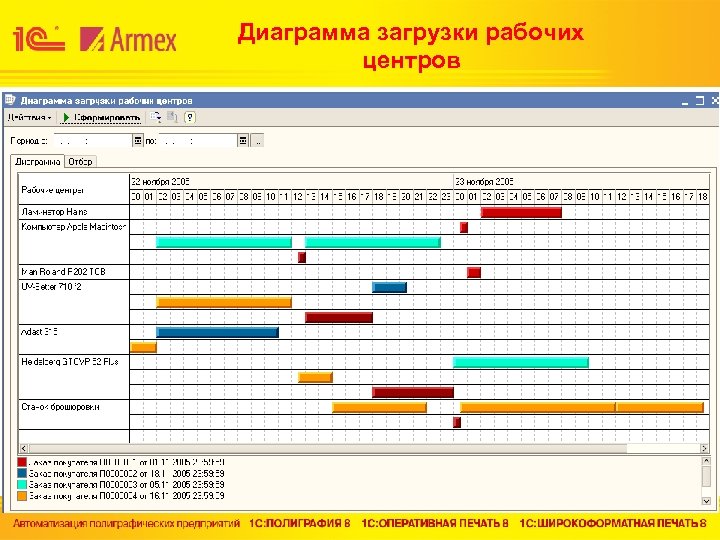Click the window title bar form icon
The image size is (720, 540).
pyautogui.click(x=10, y=100)
